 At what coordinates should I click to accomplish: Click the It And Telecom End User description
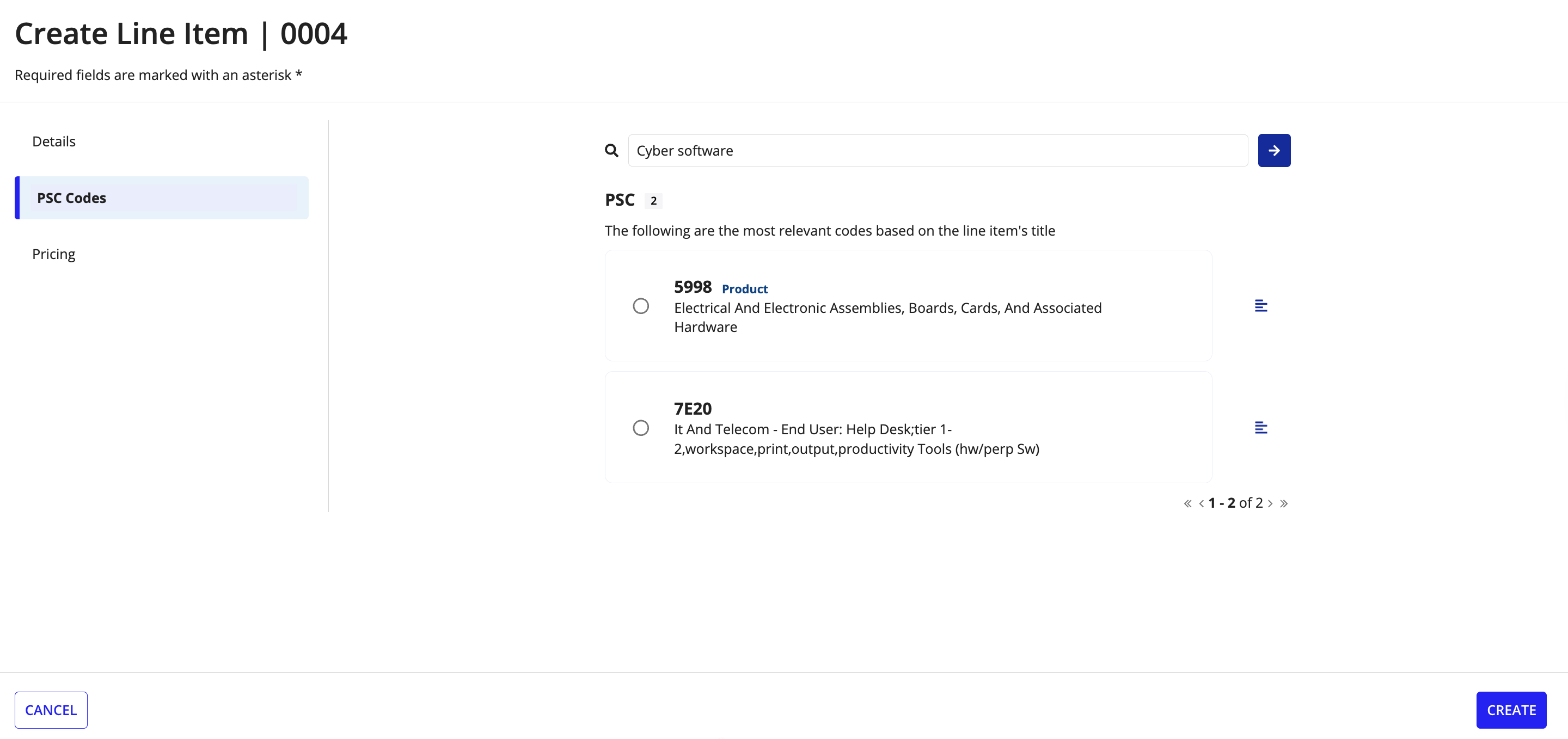coord(856,439)
